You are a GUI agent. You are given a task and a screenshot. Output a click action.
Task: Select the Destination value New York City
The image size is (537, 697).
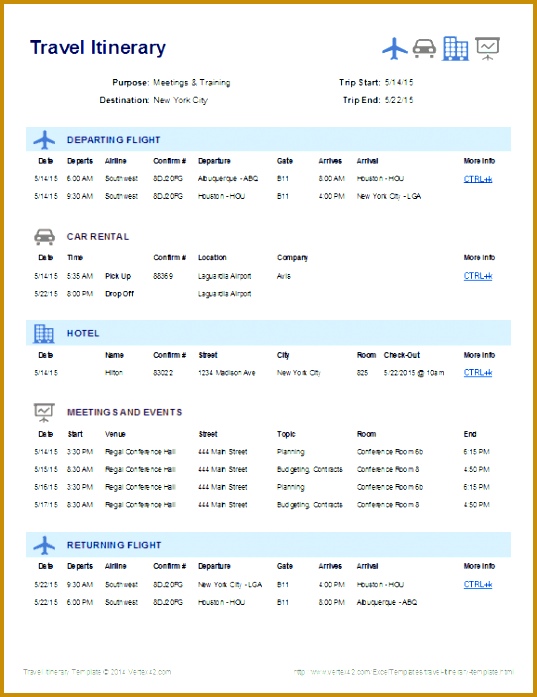click(180, 100)
